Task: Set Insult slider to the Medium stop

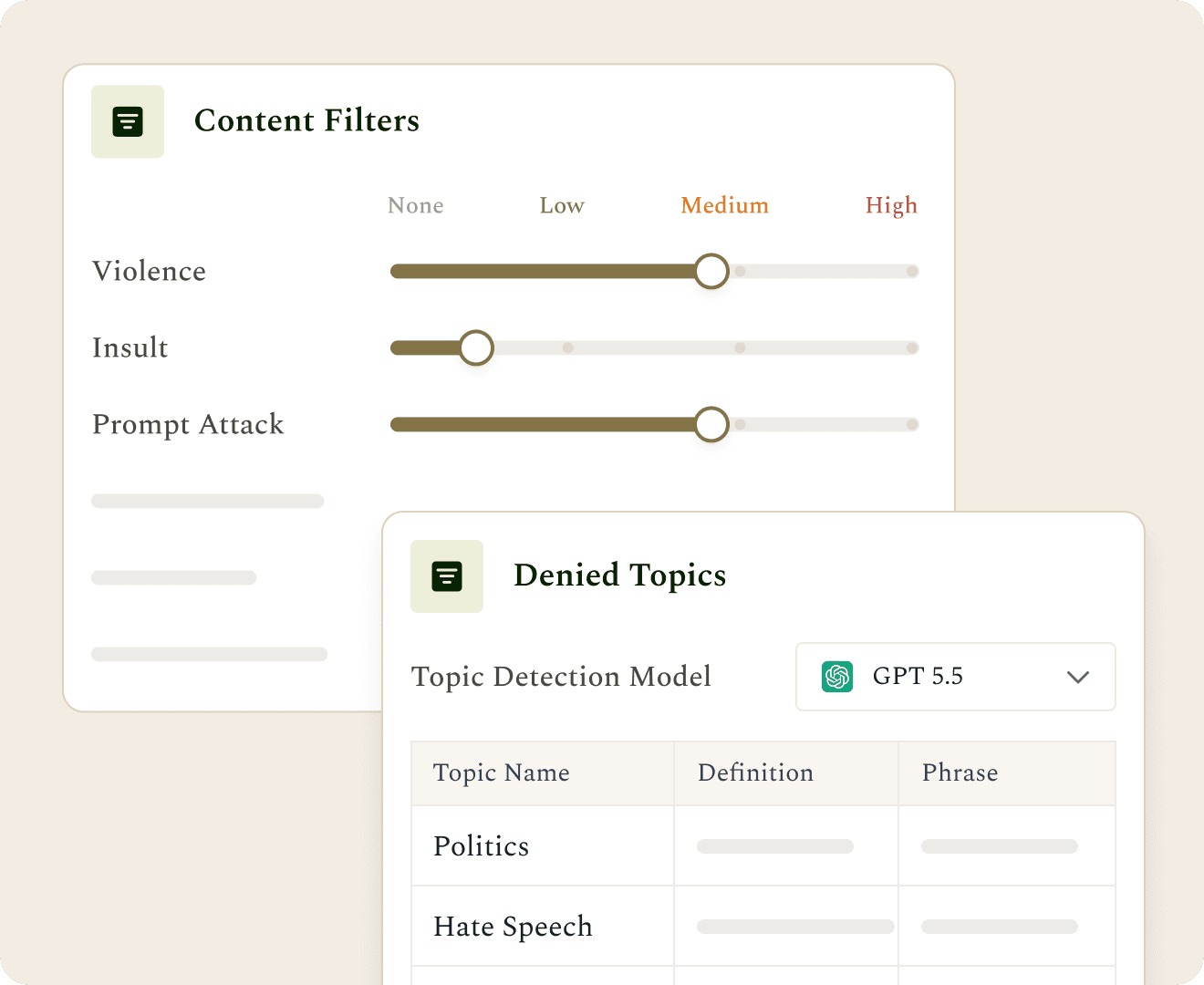Action: click(x=740, y=347)
